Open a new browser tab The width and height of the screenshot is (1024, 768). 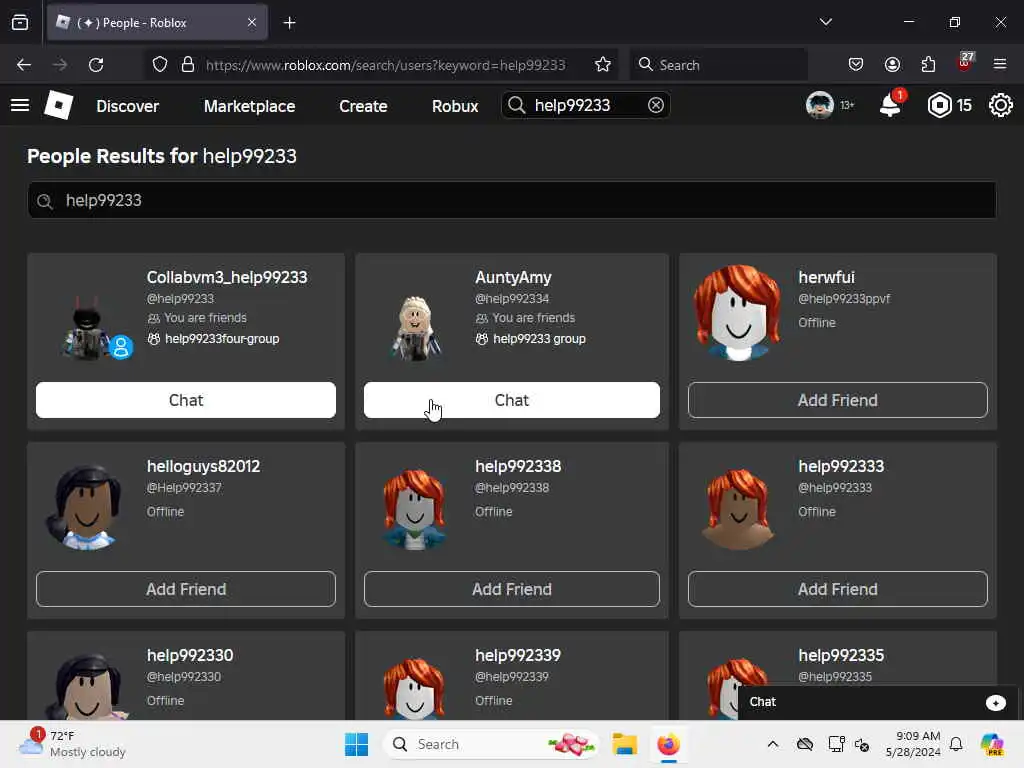coord(289,23)
